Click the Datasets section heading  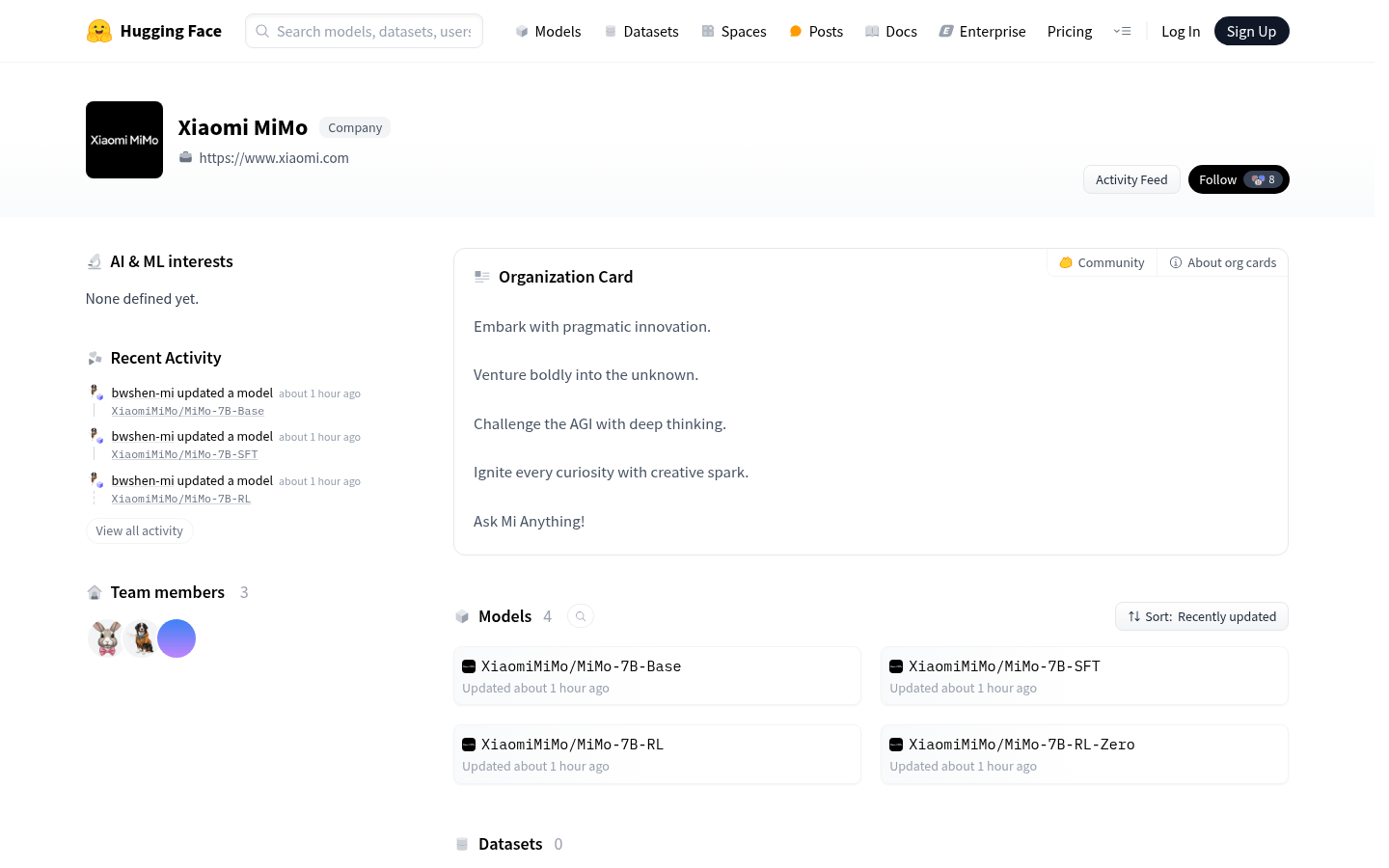click(510, 844)
